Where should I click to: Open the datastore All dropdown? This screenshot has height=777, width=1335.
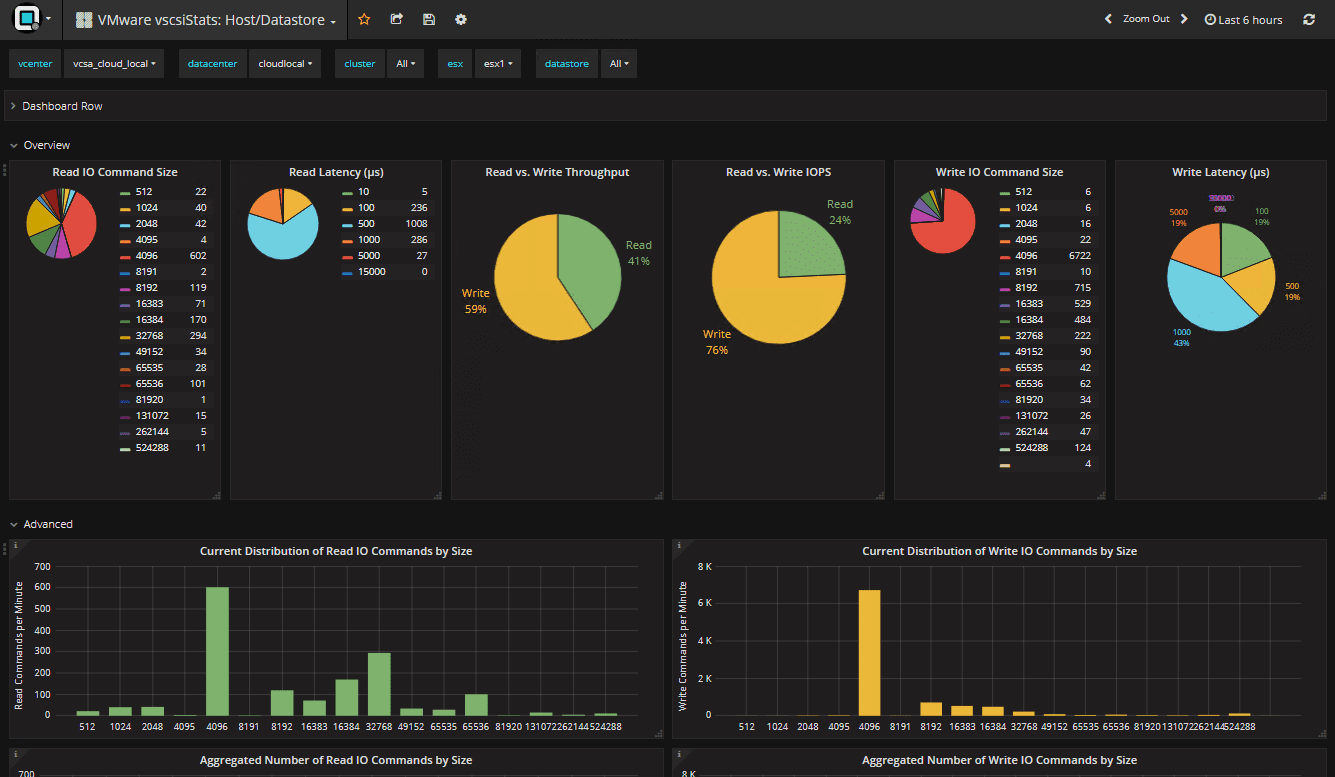point(618,62)
